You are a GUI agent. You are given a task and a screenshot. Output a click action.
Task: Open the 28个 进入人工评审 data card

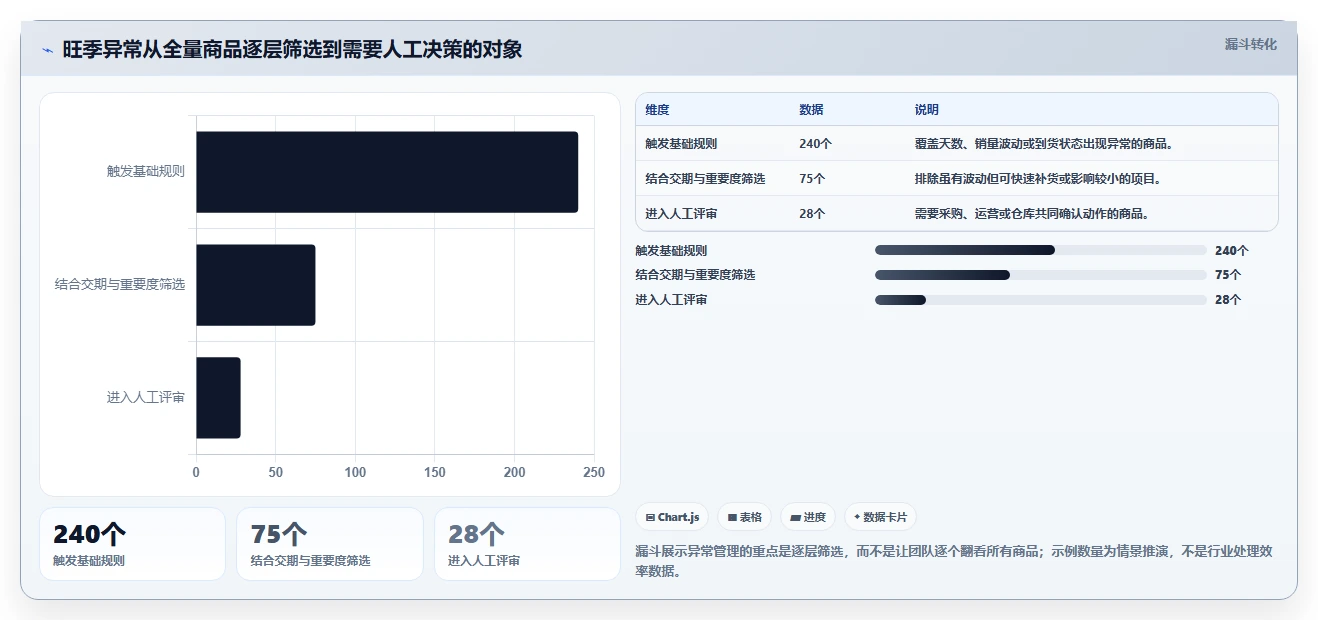pyautogui.click(x=527, y=544)
